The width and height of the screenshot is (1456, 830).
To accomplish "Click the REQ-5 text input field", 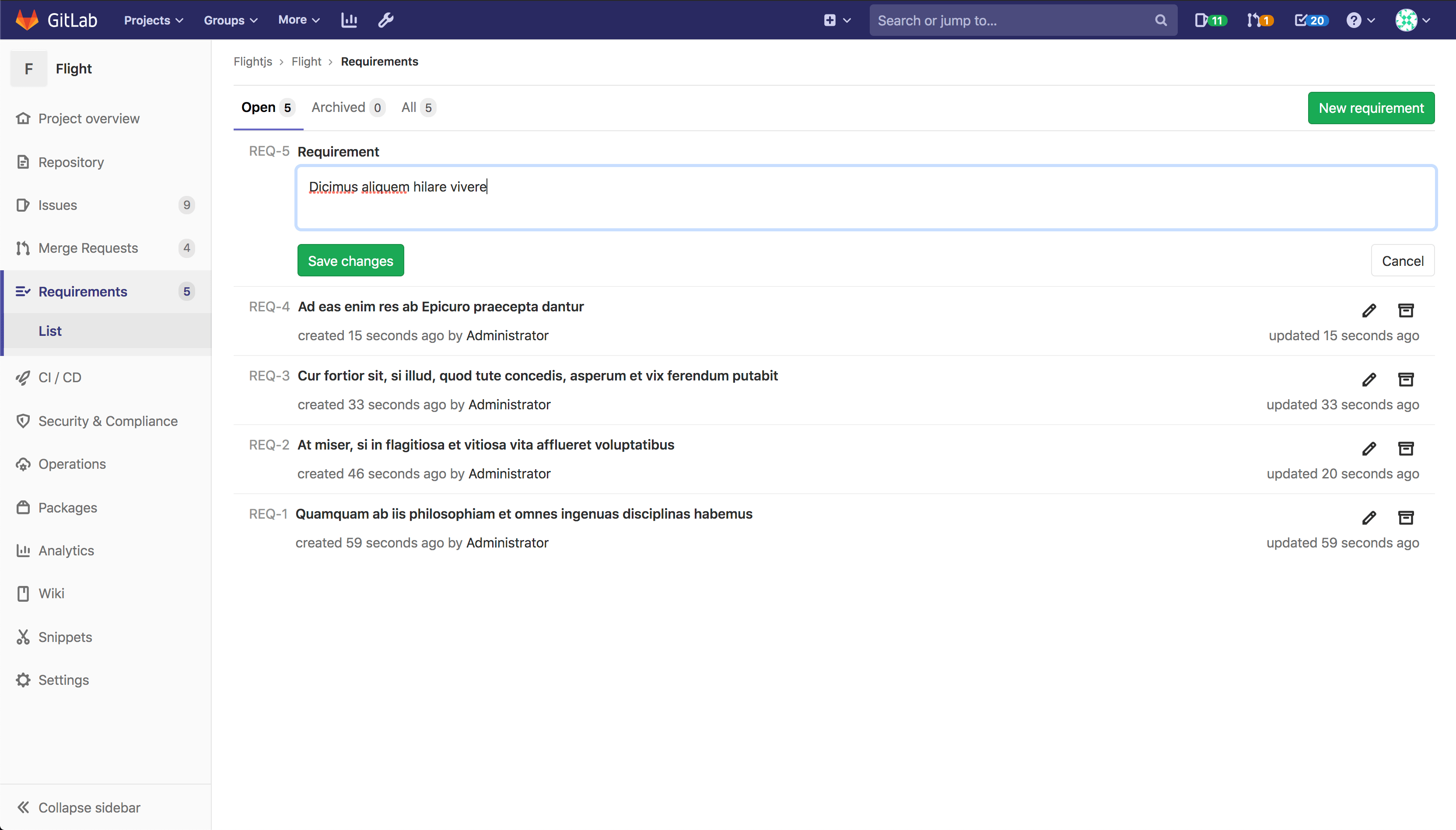I will pyautogui.click(x=866, y=197).
